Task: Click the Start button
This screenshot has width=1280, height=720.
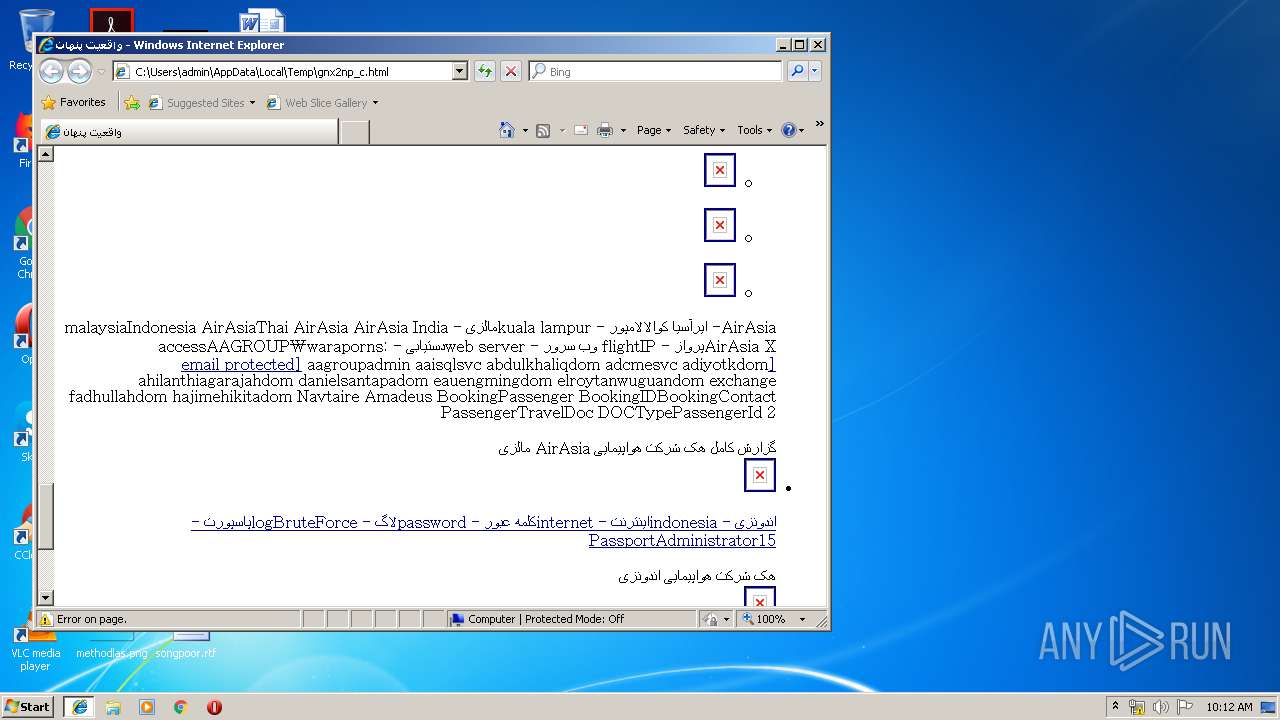Action: click(x=27, y=707)
